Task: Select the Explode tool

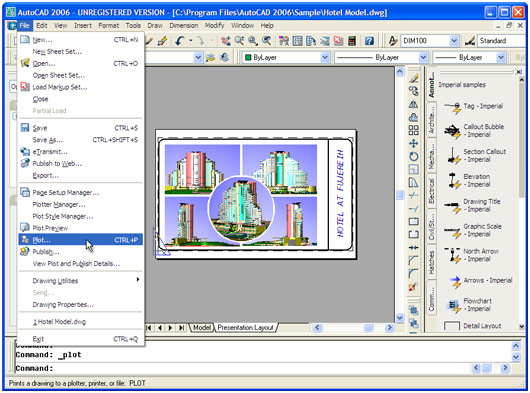Action: [414, 287]
